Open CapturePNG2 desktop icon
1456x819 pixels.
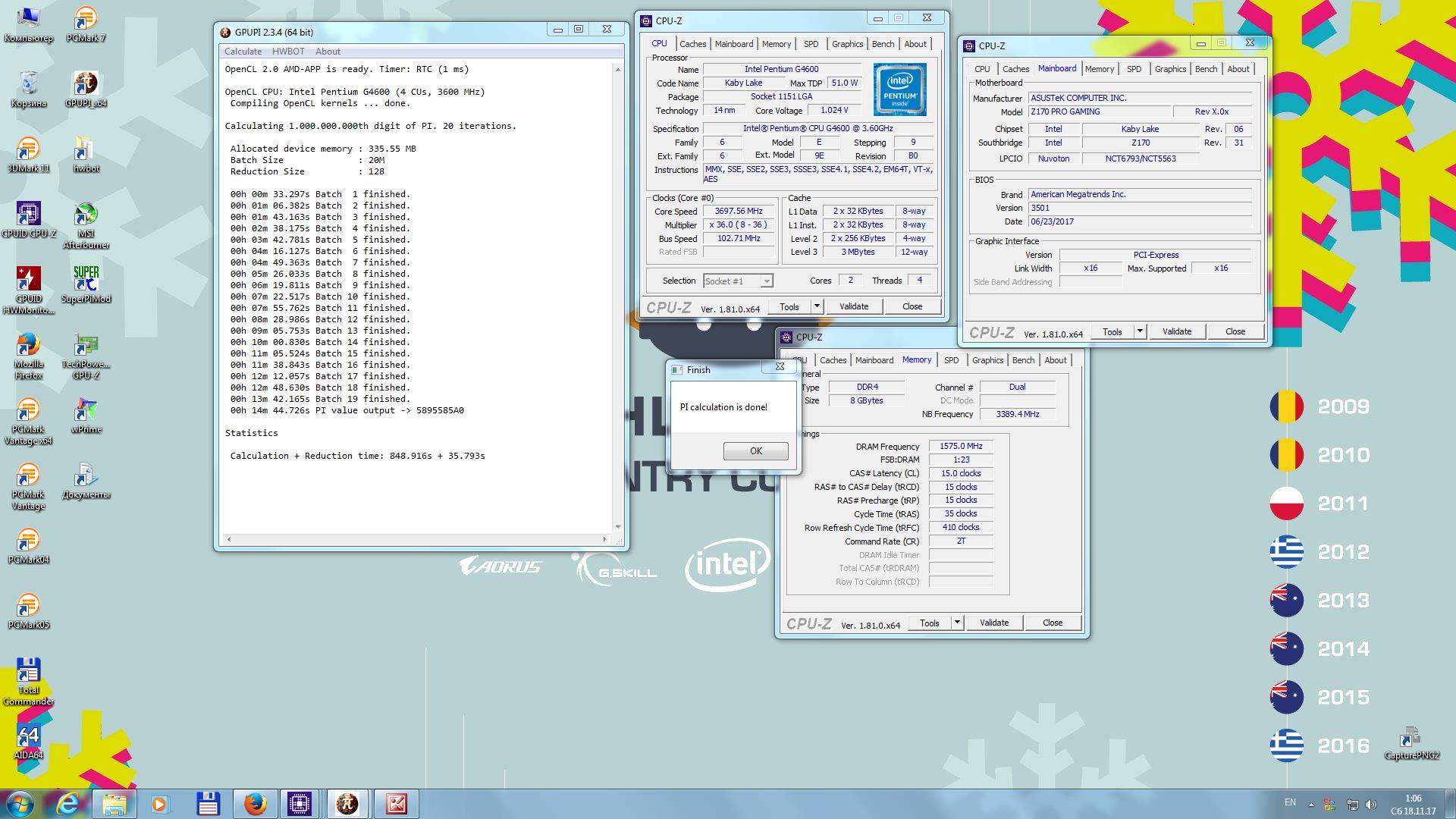click(x=1411, y=742)
